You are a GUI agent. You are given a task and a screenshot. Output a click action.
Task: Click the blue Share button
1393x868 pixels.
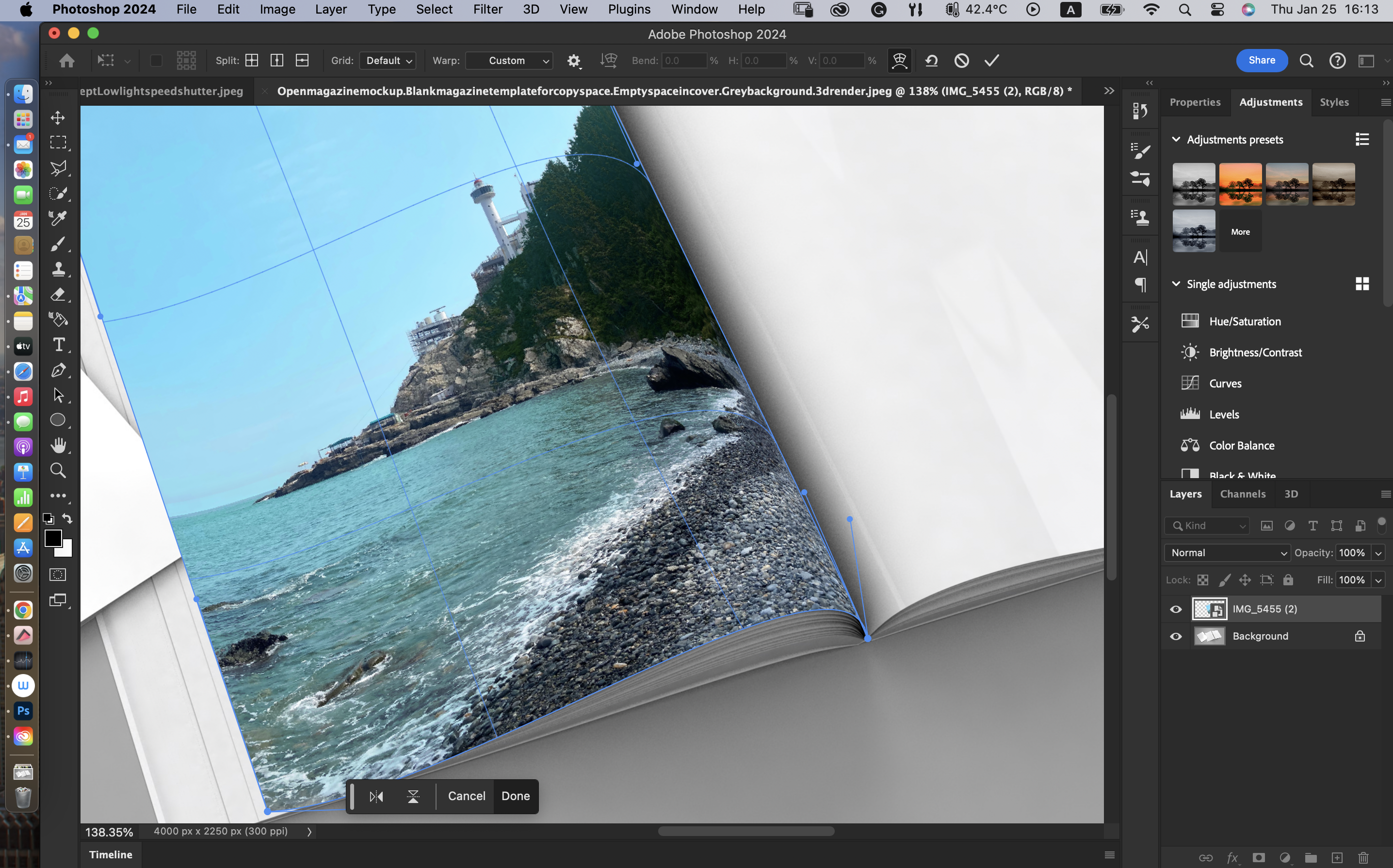coord(1261,60)
